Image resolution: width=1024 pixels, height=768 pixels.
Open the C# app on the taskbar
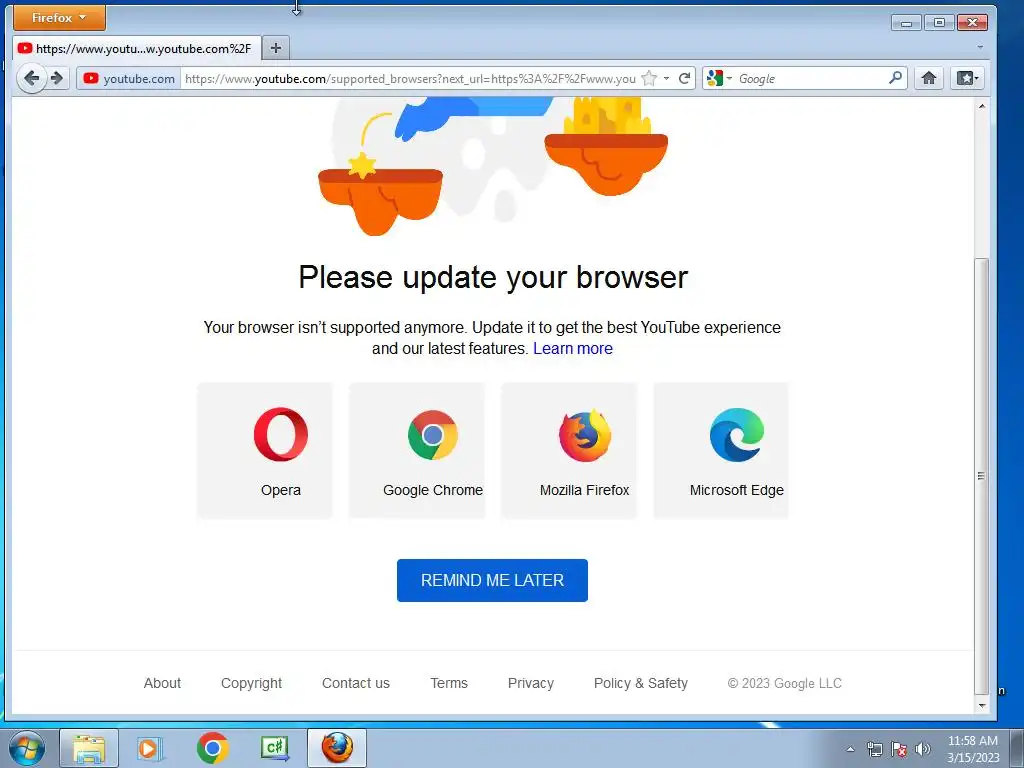click(x=274, y=748)
